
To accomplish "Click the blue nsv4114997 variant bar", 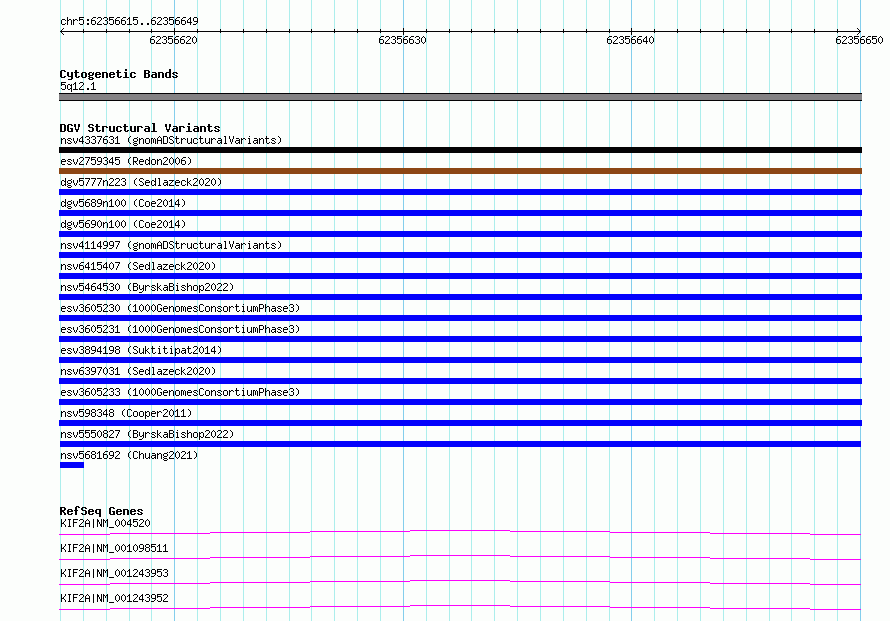I will 460,255.
